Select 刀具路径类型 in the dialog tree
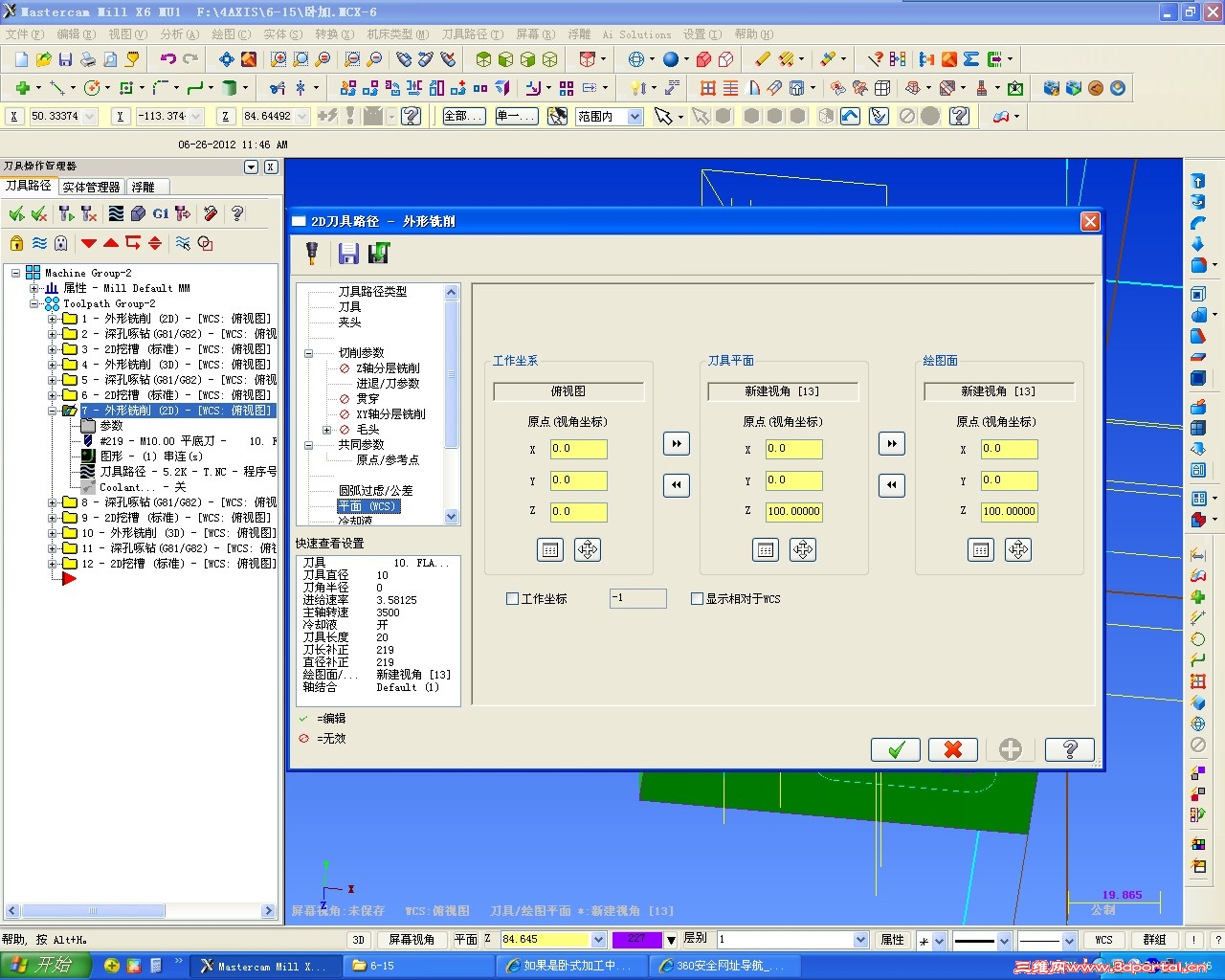The image size is (1225, 980). coord(372,291)
